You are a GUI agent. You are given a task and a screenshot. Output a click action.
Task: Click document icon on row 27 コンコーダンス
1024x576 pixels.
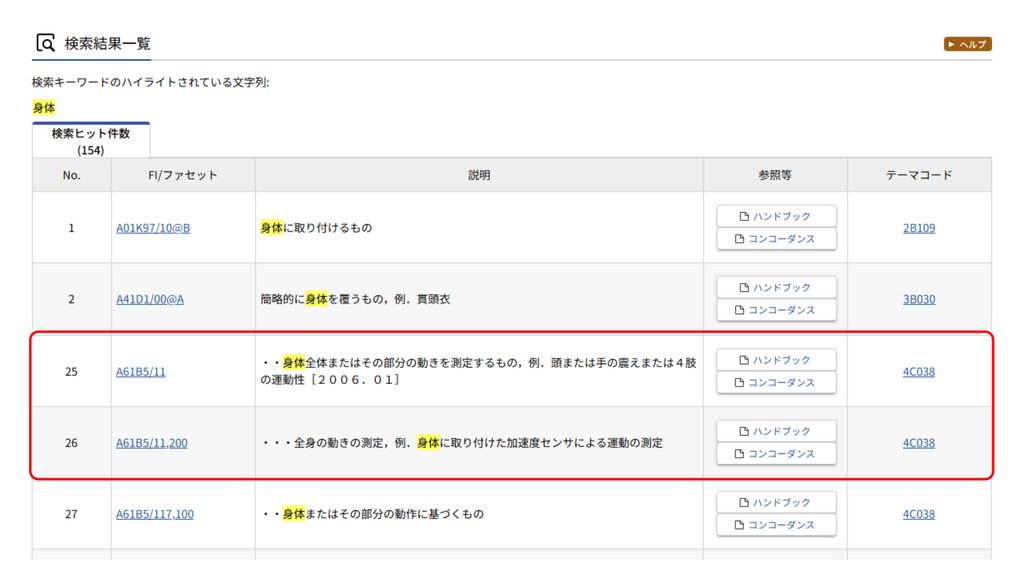[x=739, y=525]
